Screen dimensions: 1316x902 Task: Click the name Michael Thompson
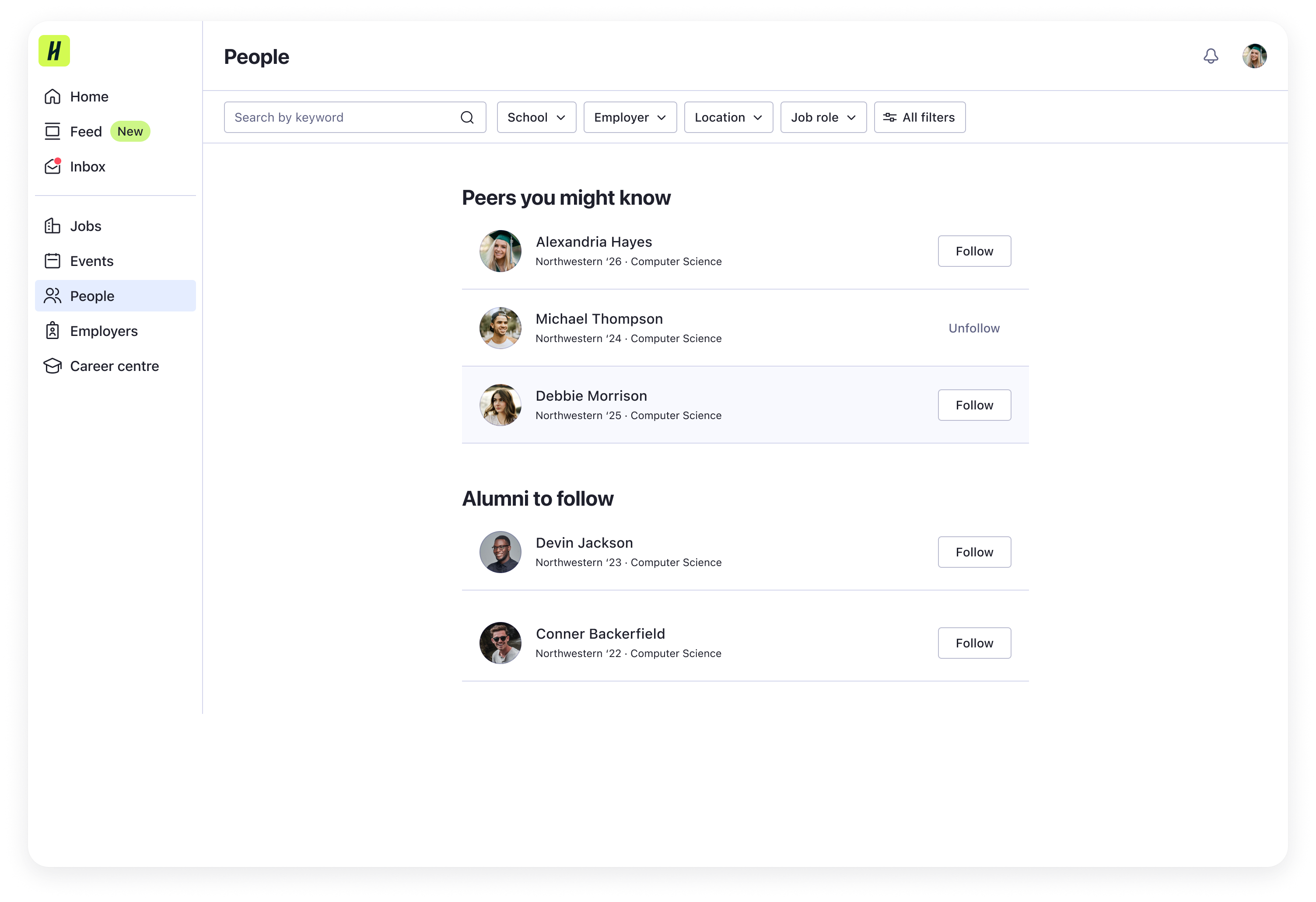[x=599, y=319]
